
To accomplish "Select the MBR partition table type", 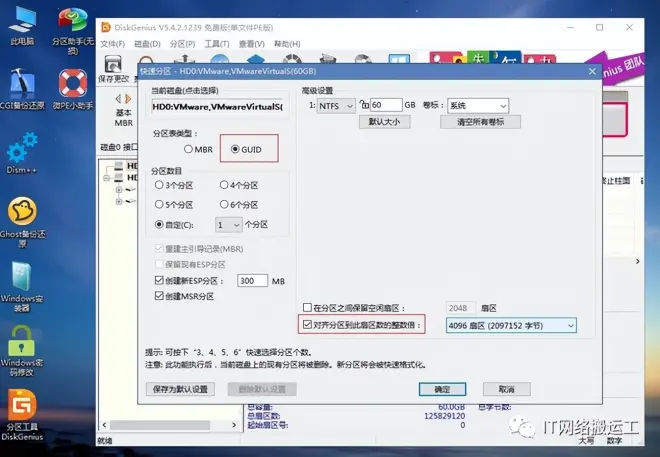I will 198,149.
